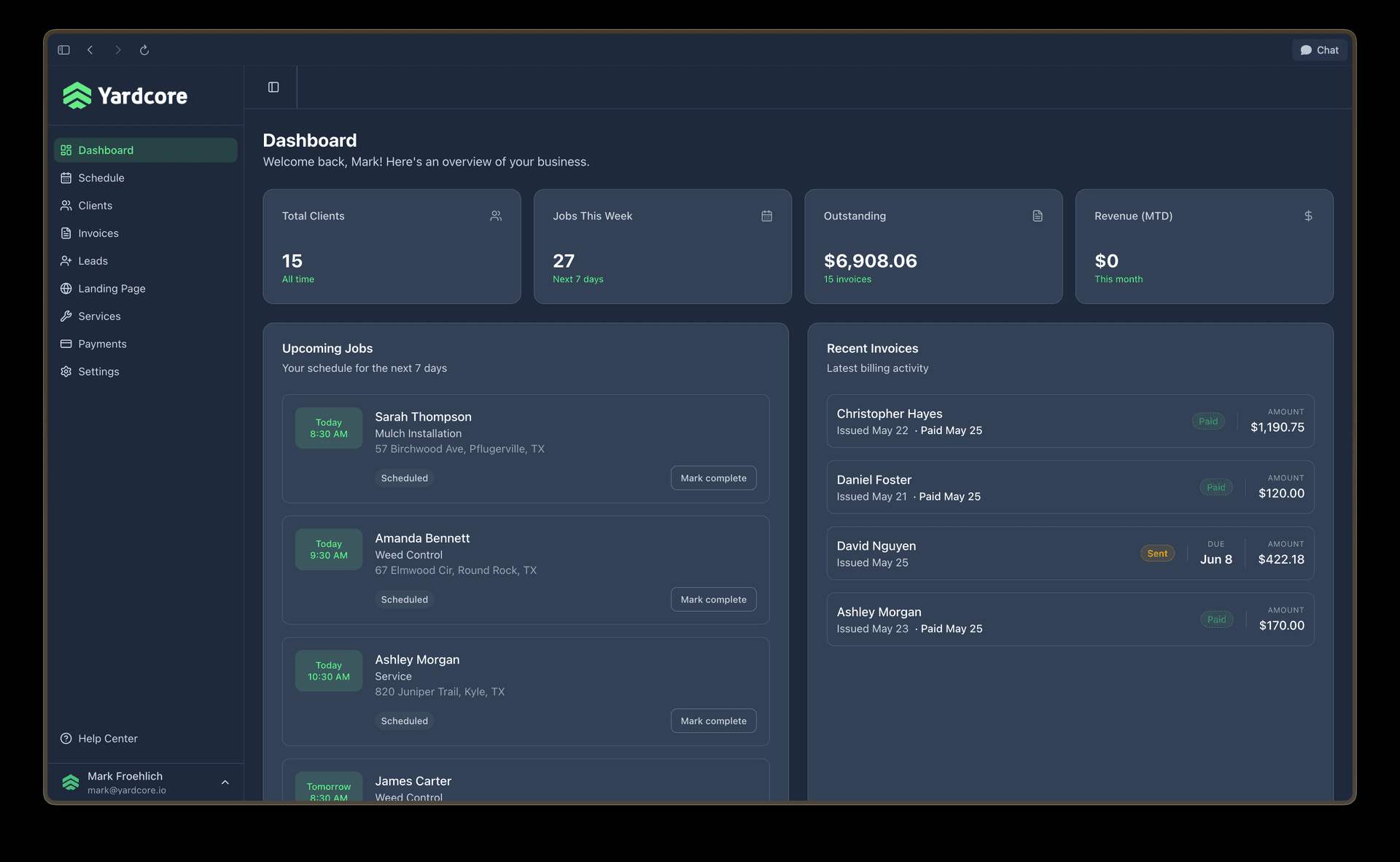This screenshot has height=862, width=1400.
Task: Expand the Mark Froehlich account menu chevron
Action: tap(225, 783)
